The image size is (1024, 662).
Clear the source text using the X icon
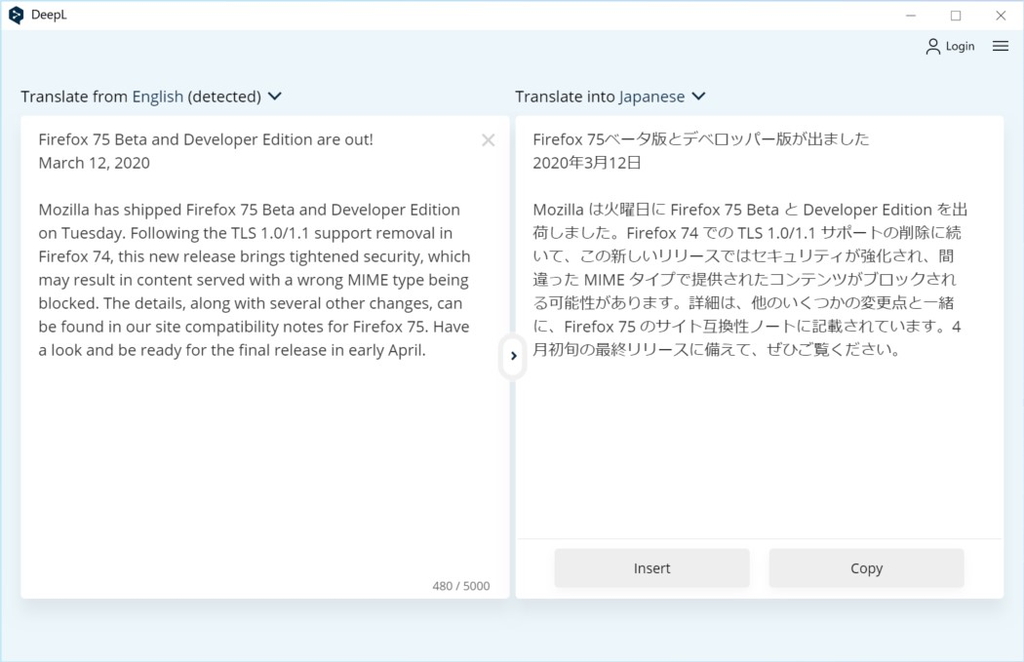pyautogui.click(x=488, y=140)
